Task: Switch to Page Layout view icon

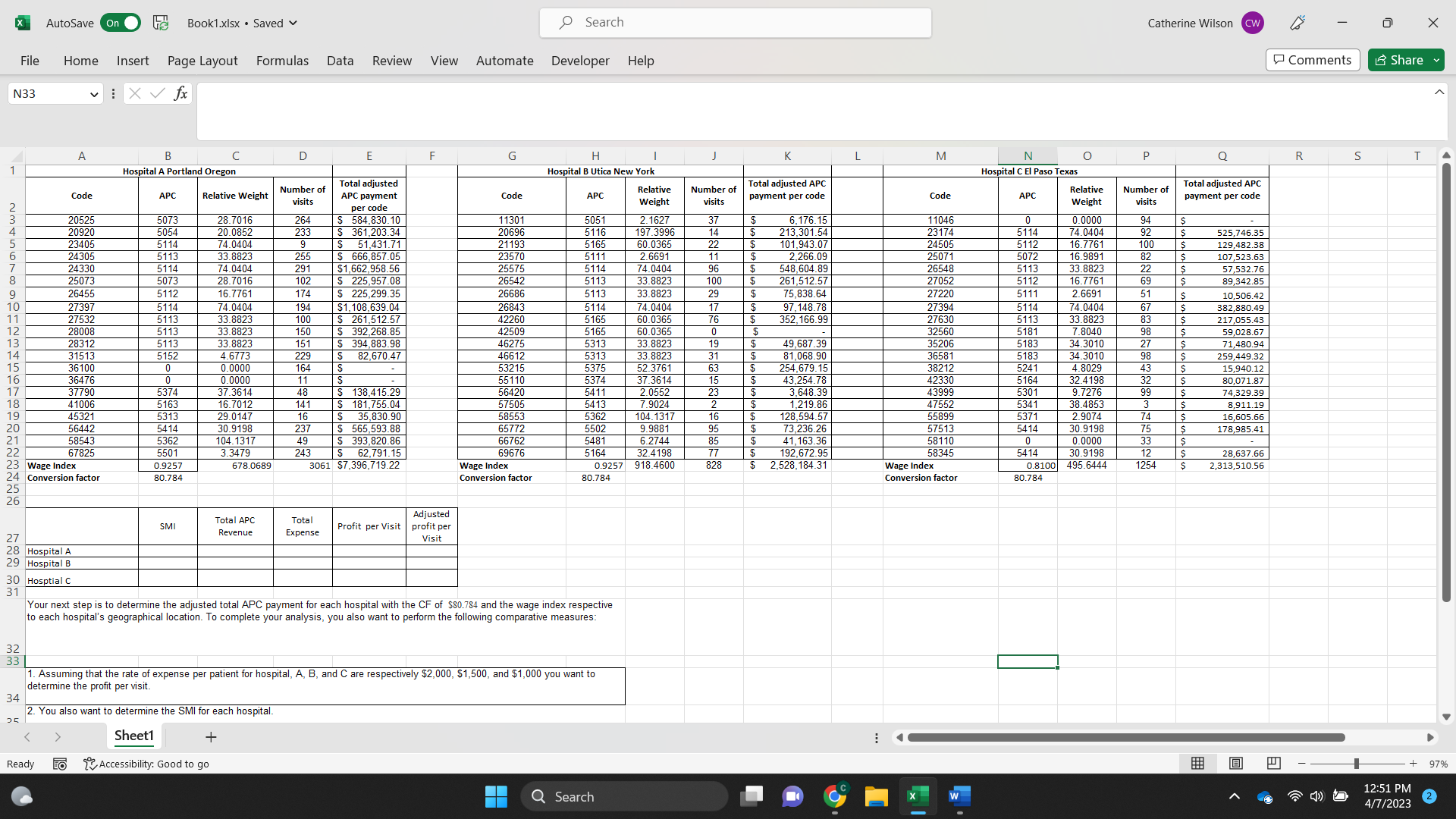Action: pyautogui.click(x=1235, y=763)
